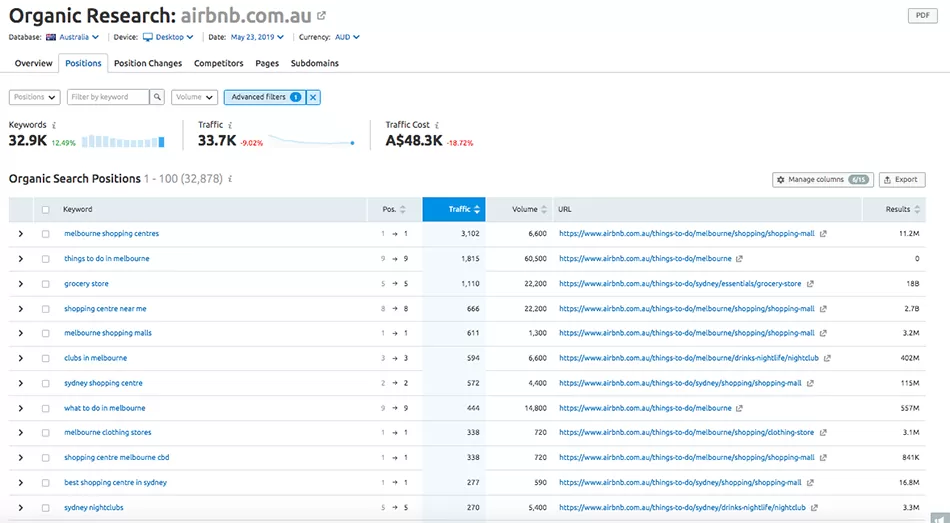Open the Database Australia dropdown
950x523 pixels.
[x=73, y=37]
